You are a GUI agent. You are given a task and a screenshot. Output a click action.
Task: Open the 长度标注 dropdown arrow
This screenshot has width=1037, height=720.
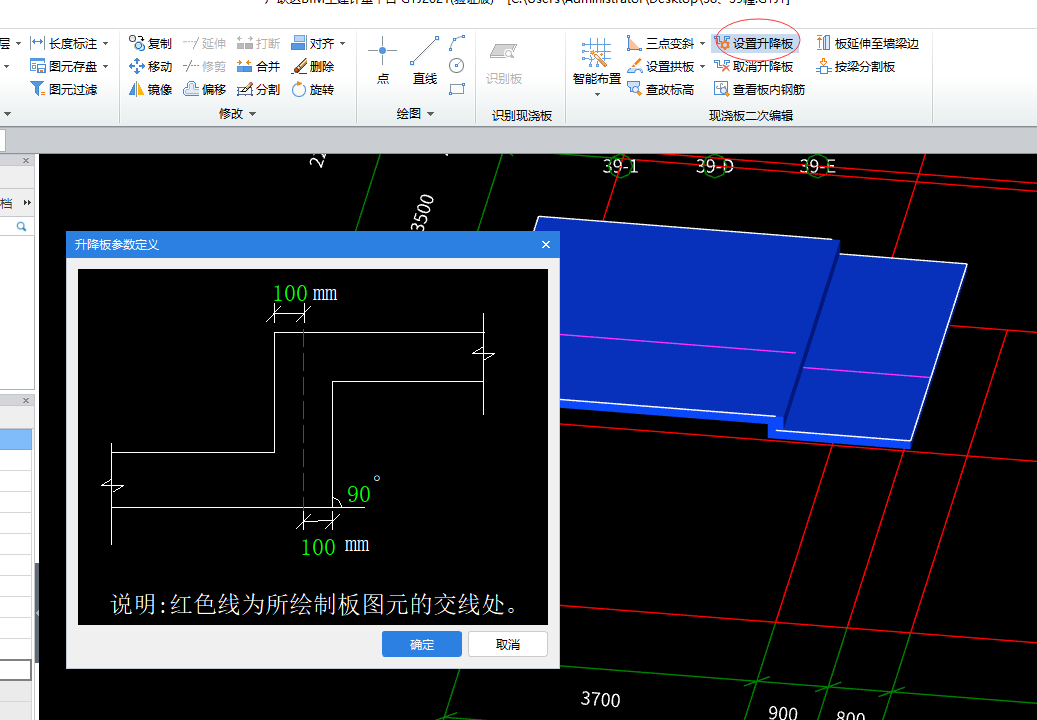point(105,44)
